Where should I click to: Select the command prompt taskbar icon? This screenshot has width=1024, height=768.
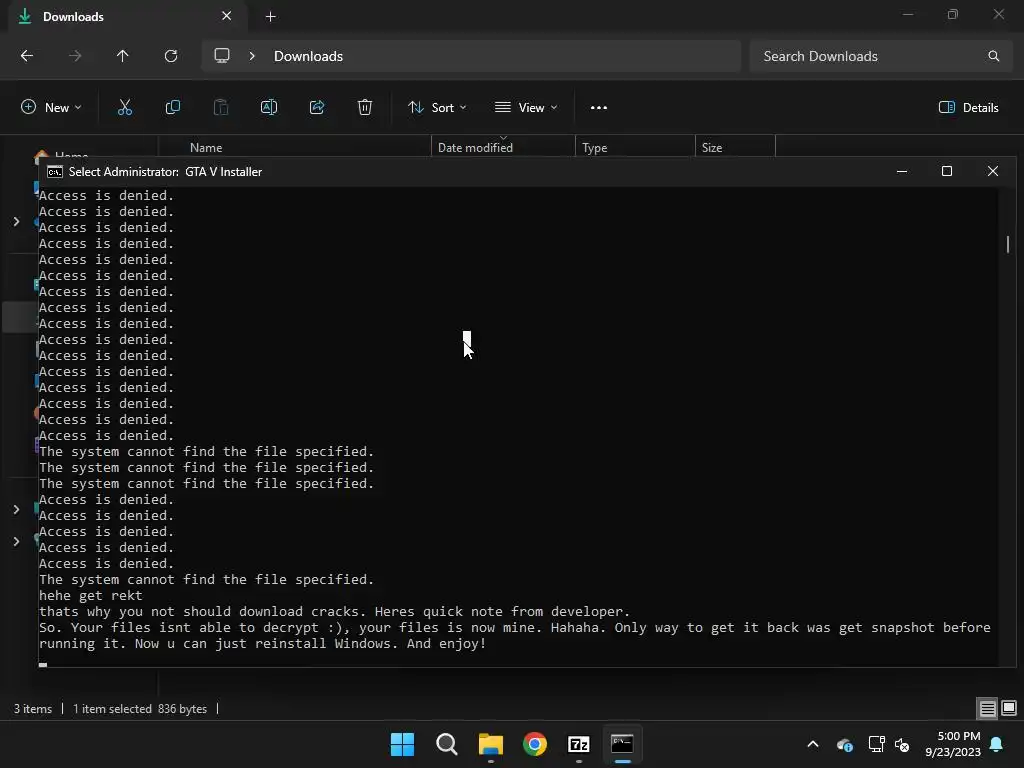pos(622,744)
